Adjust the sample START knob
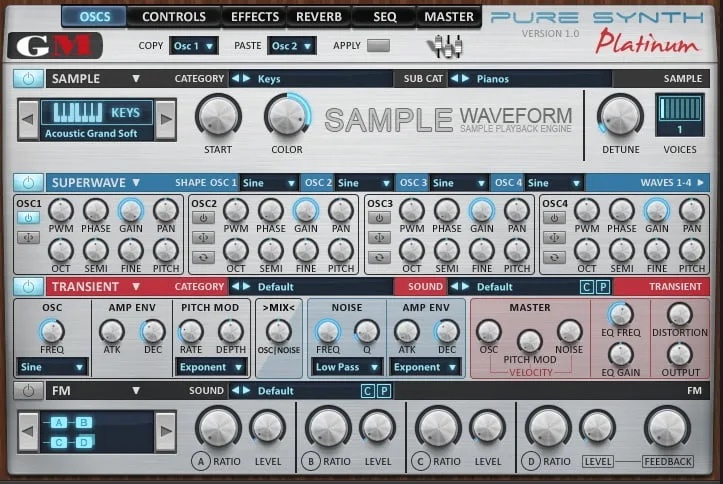This screenshot has width=723, height=484. click(x=218, y=116)
